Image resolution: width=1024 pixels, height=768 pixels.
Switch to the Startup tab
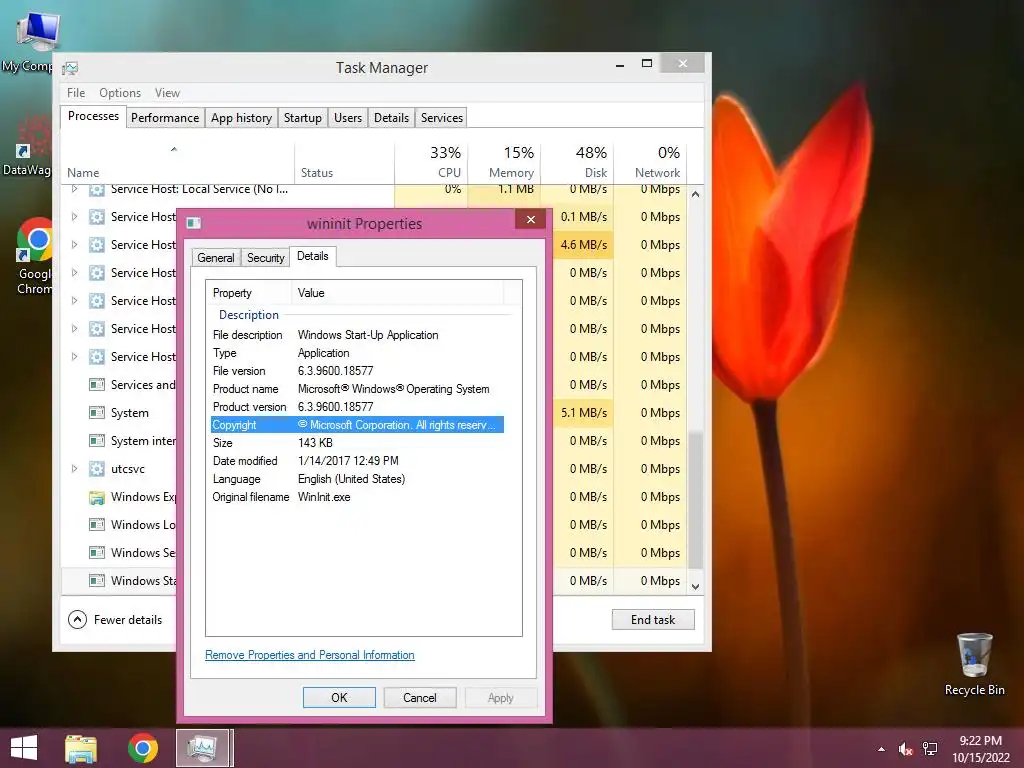pos(302,118)
